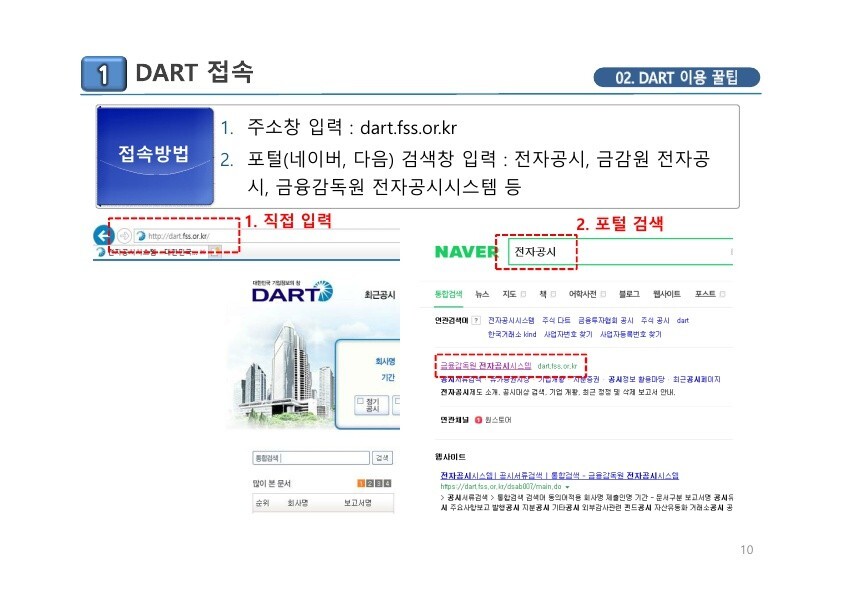This screenshot has width=842, height=595.
Task: Switch to the 책 tab
Action: point(543,294)
